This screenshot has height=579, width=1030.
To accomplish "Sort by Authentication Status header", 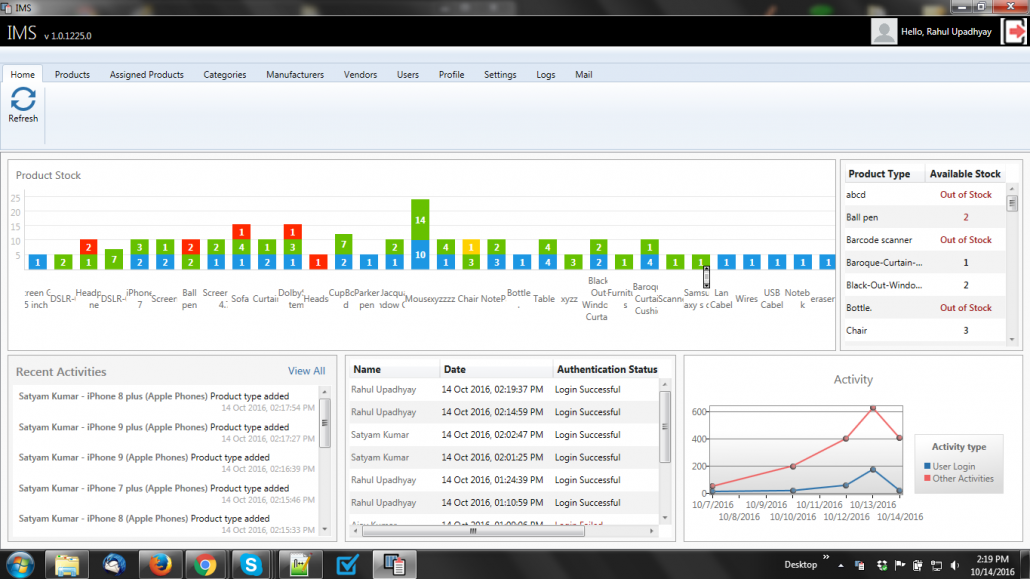I will tap(606, 369).
